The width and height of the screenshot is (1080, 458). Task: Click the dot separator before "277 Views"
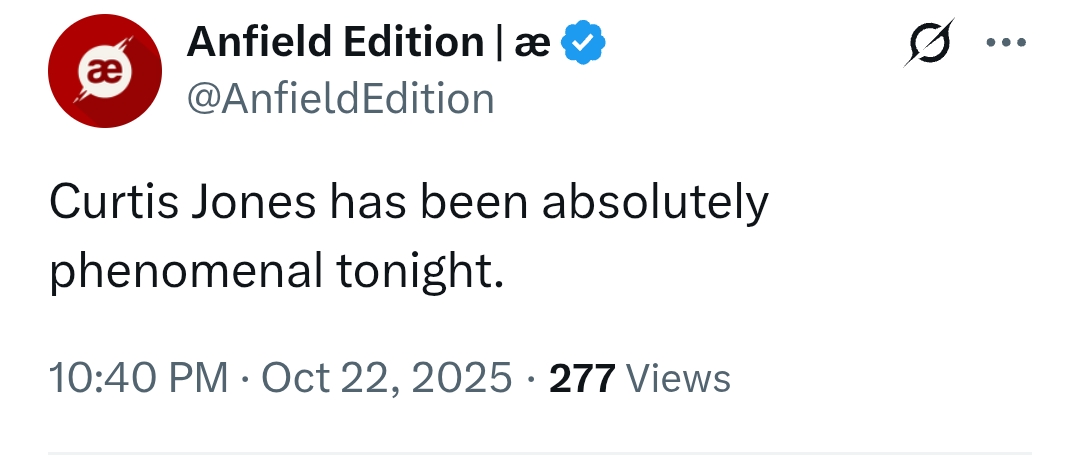(x=530, y=379)
